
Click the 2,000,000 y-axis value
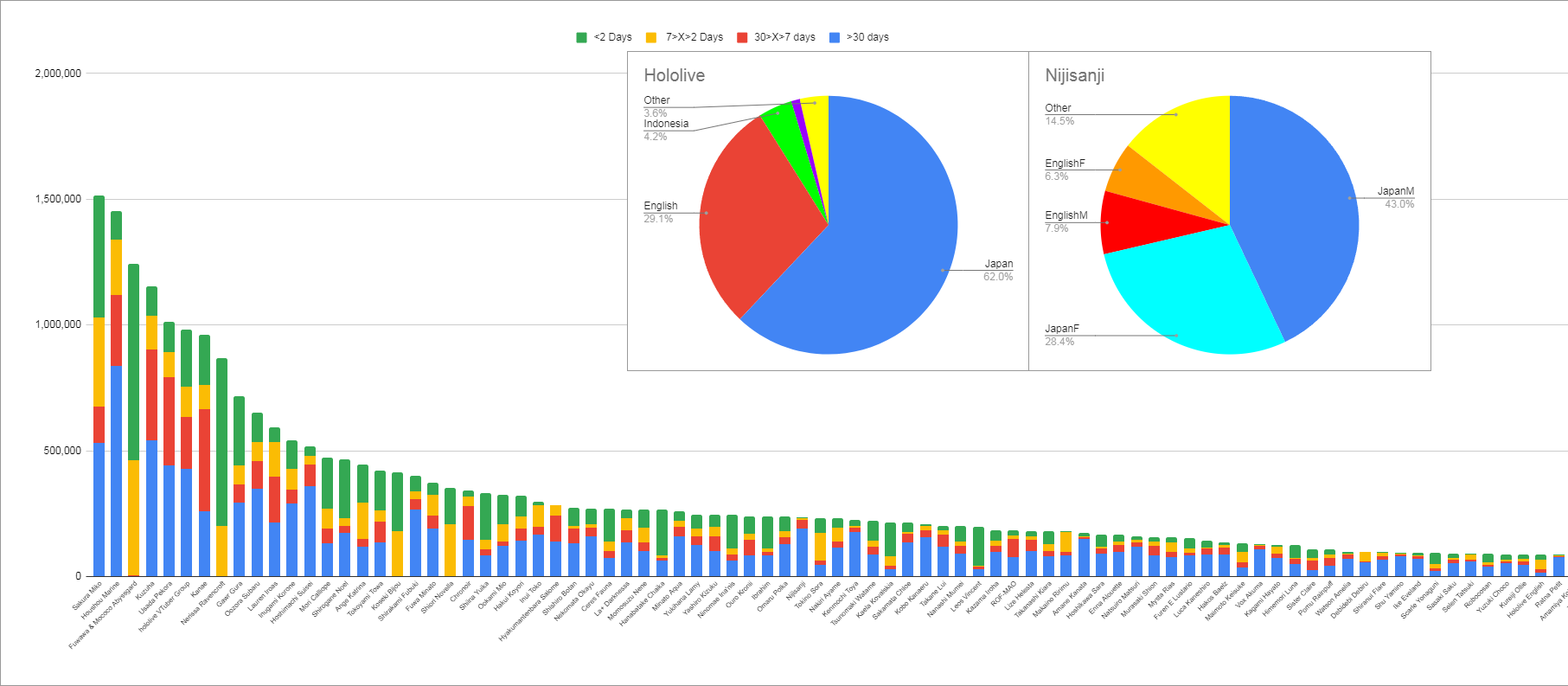point(58,74)
